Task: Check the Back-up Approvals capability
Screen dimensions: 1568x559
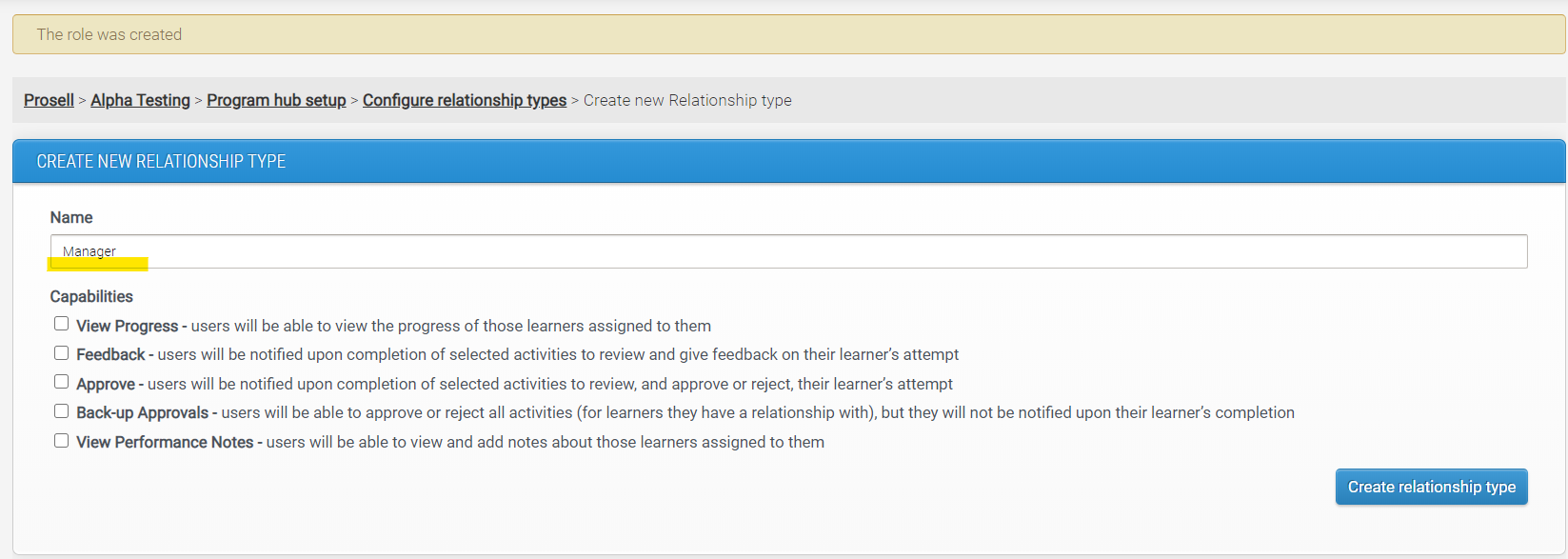Action: pos(61,410)
